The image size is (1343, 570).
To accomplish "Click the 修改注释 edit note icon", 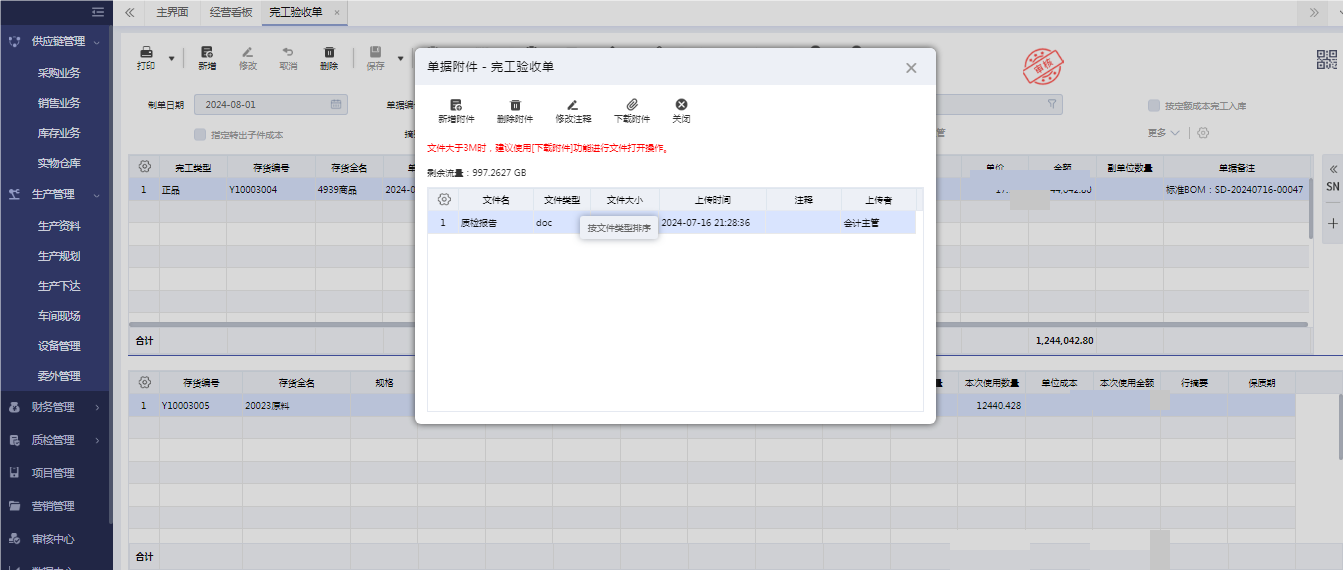I will coord(573,105).
